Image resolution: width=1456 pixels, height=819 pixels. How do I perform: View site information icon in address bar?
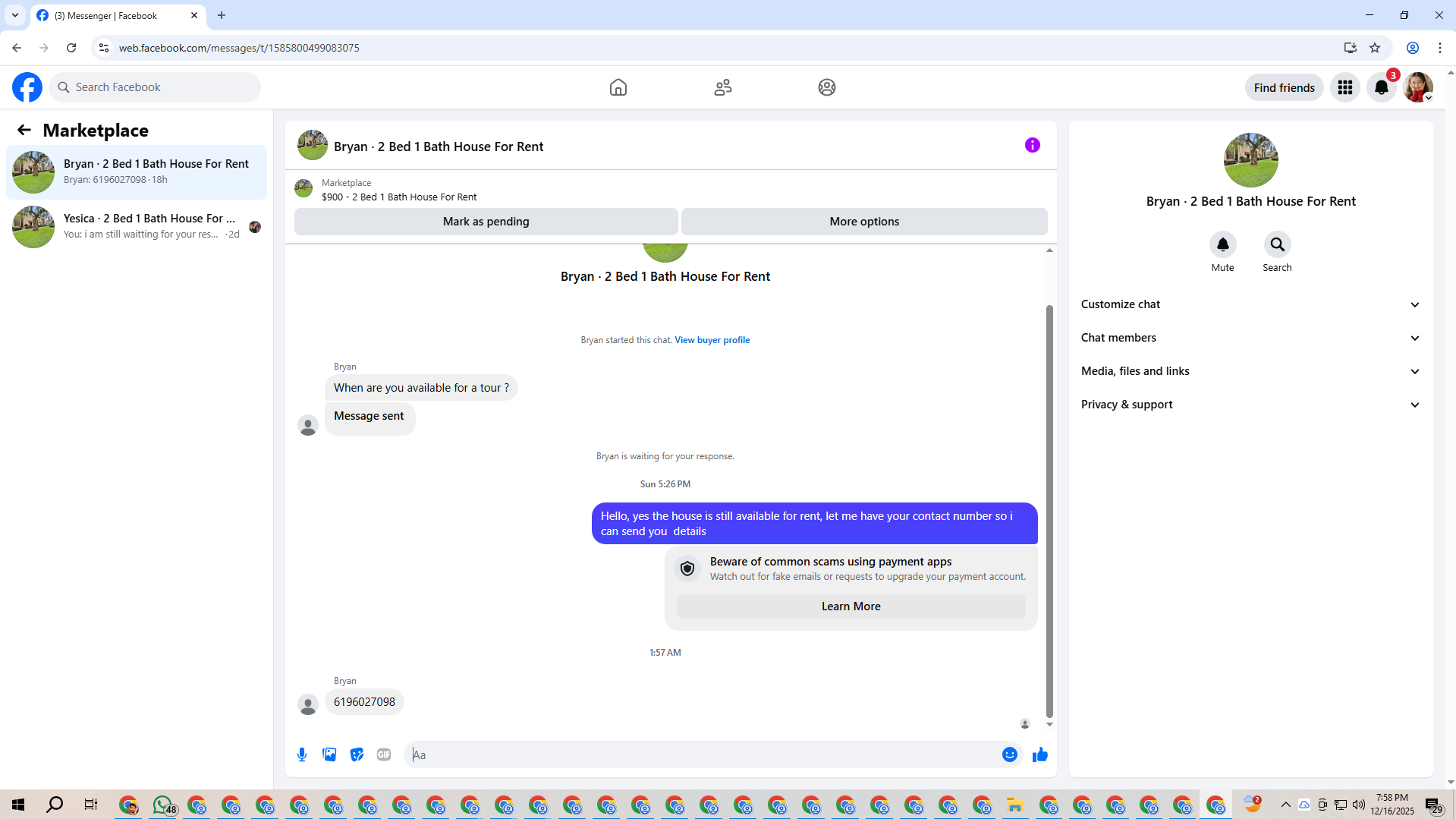click(104, 48)
